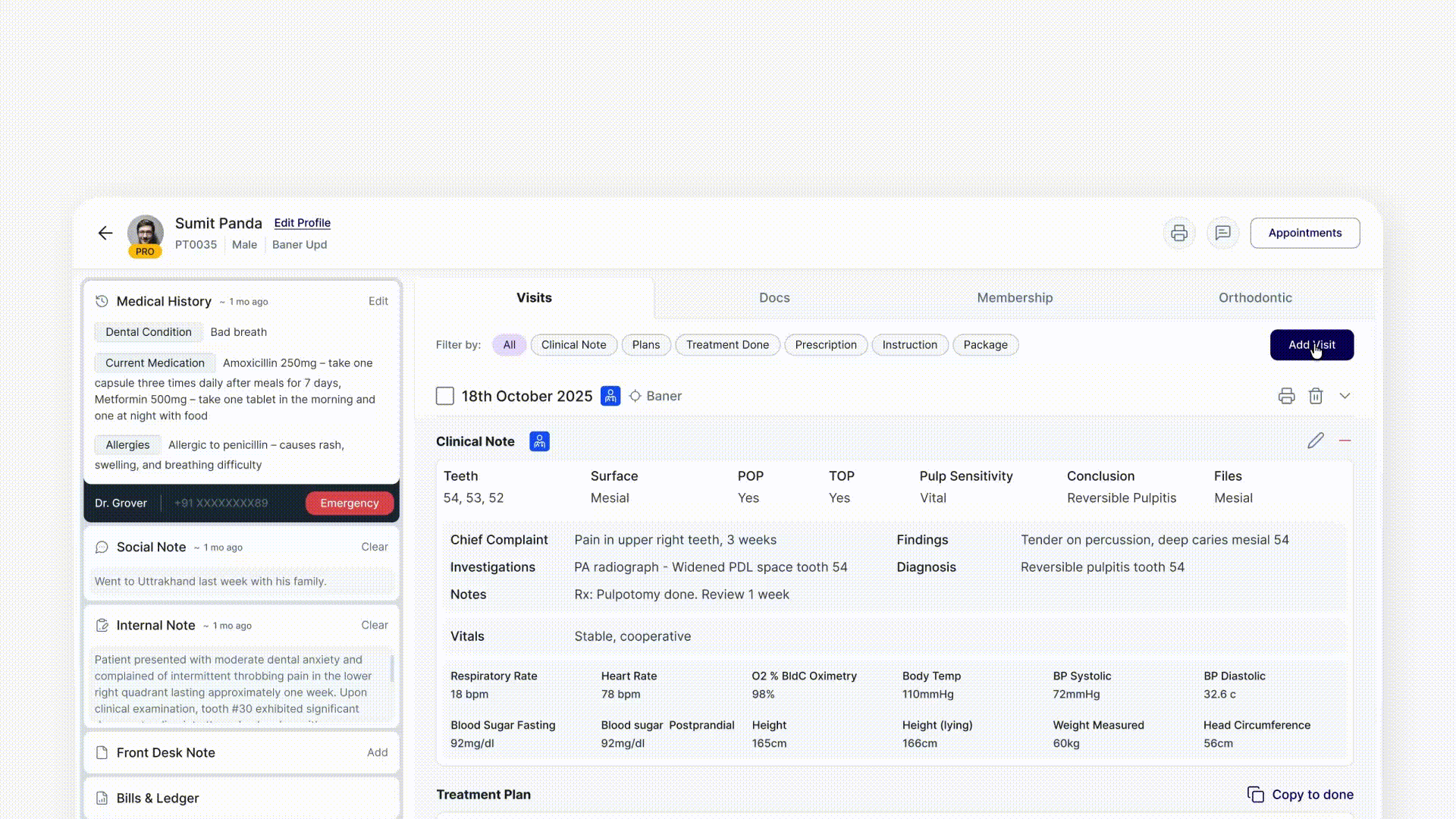
Task: Click the location marker icon beside Baner
Action: click(x=634, y=396)
